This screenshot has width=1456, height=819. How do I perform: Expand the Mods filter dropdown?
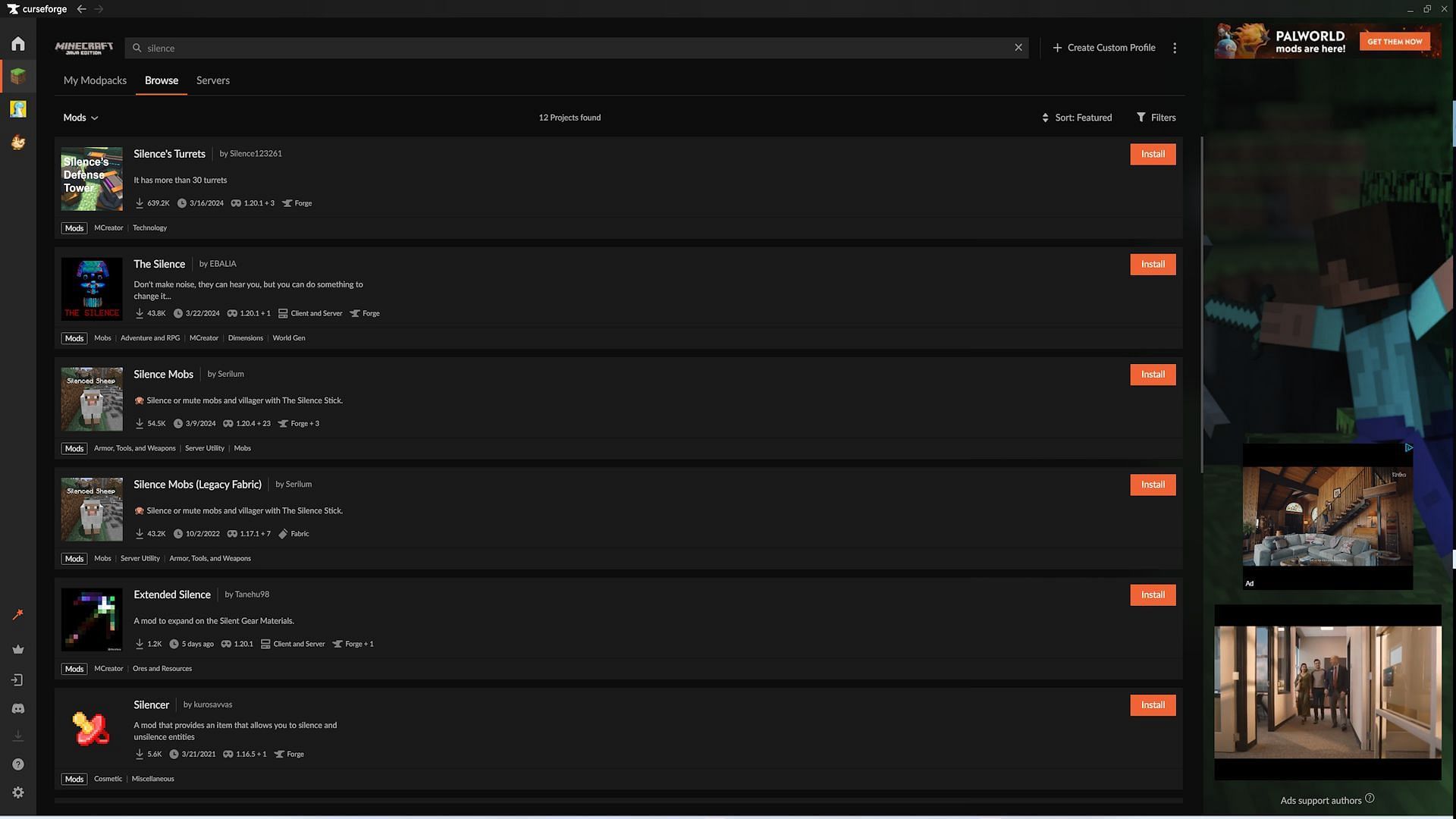tap(80, 118)
